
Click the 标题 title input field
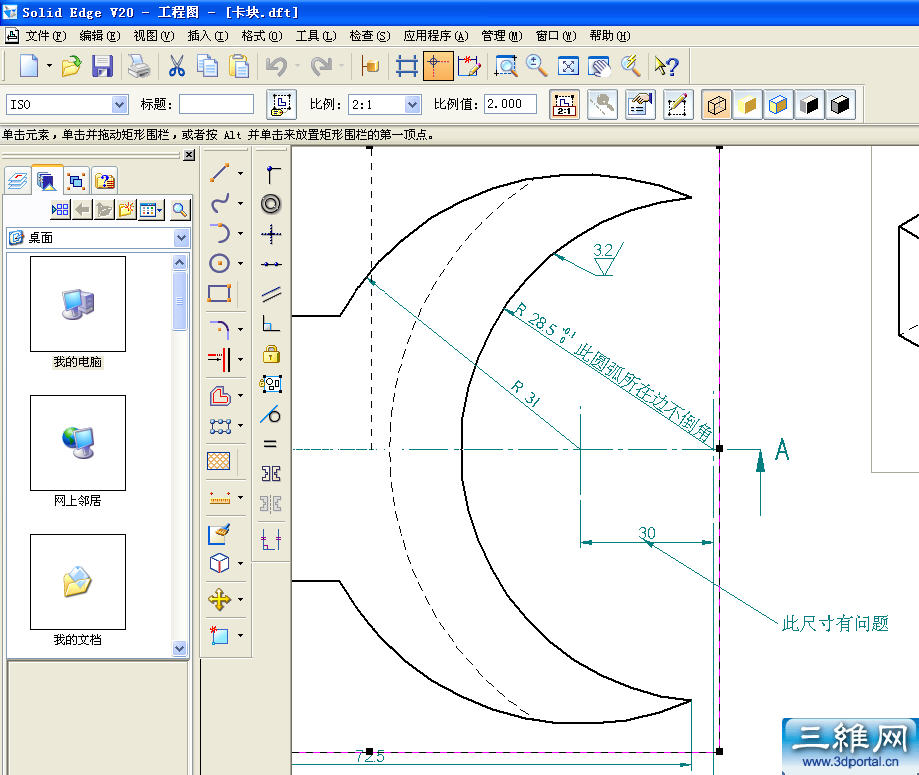[216, 104]
